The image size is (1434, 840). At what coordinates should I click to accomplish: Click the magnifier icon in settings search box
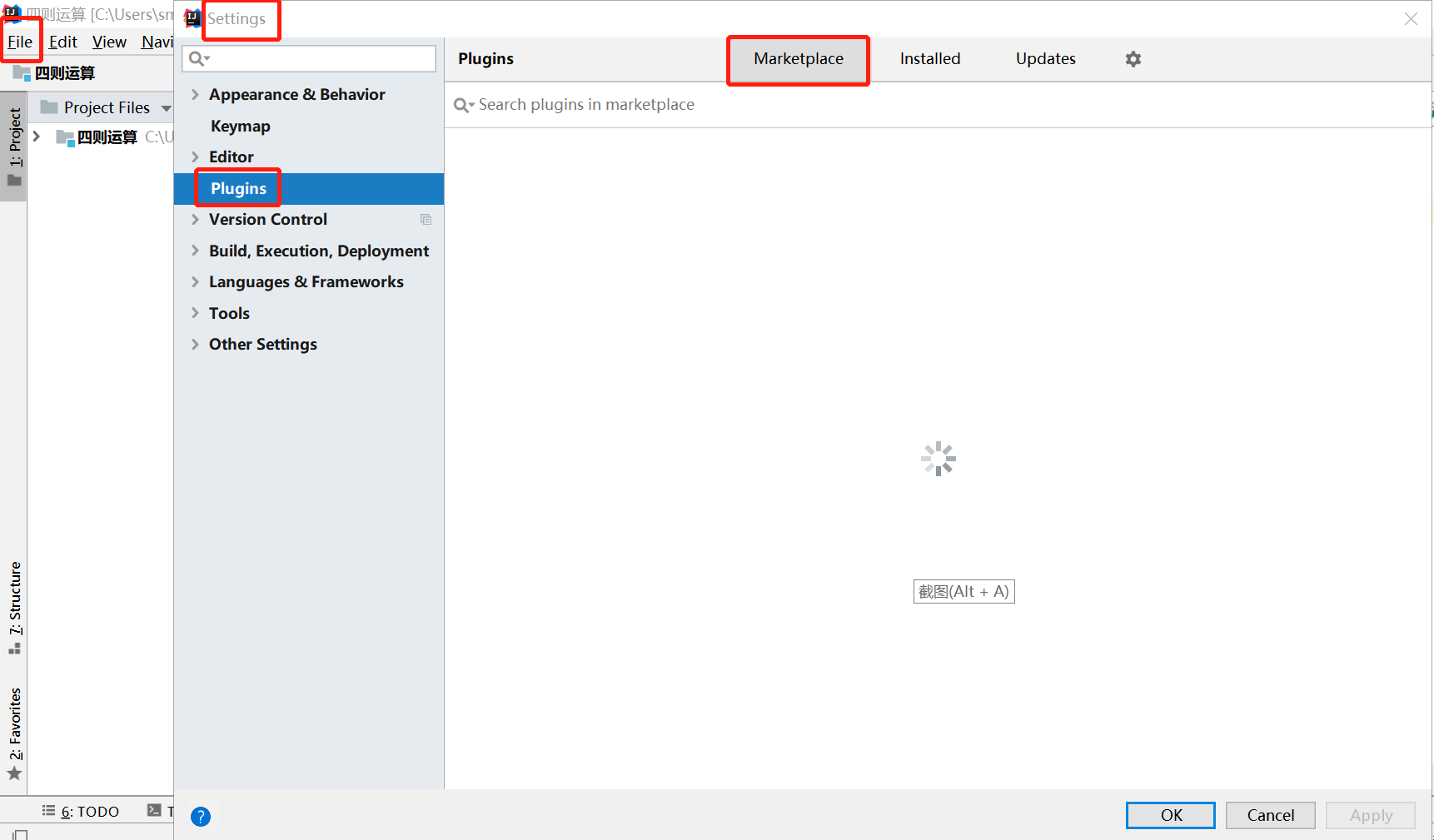pyautogui.click(x=199, y=58)
